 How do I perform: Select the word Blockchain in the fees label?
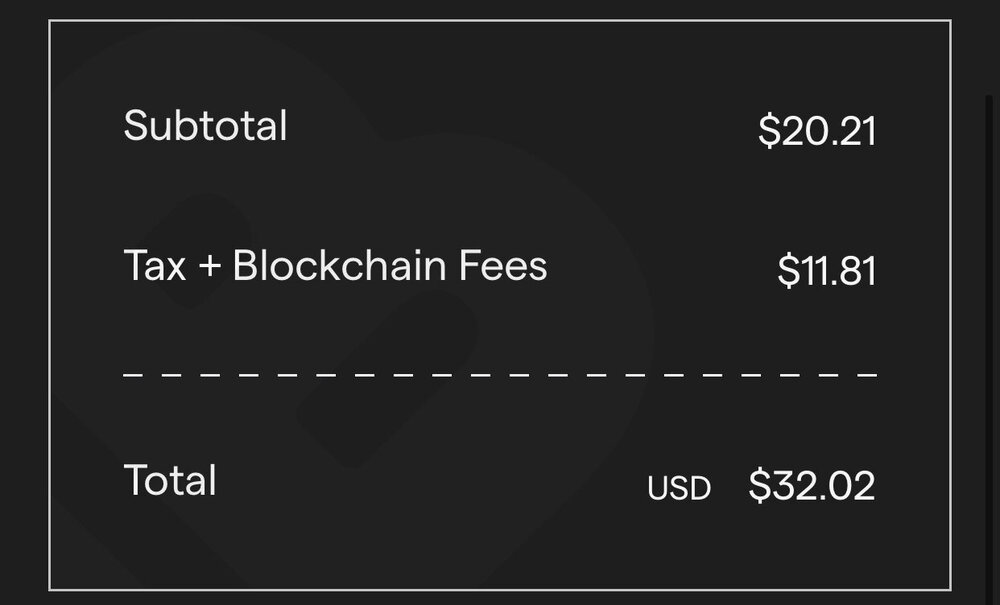[x=339, y=266]
